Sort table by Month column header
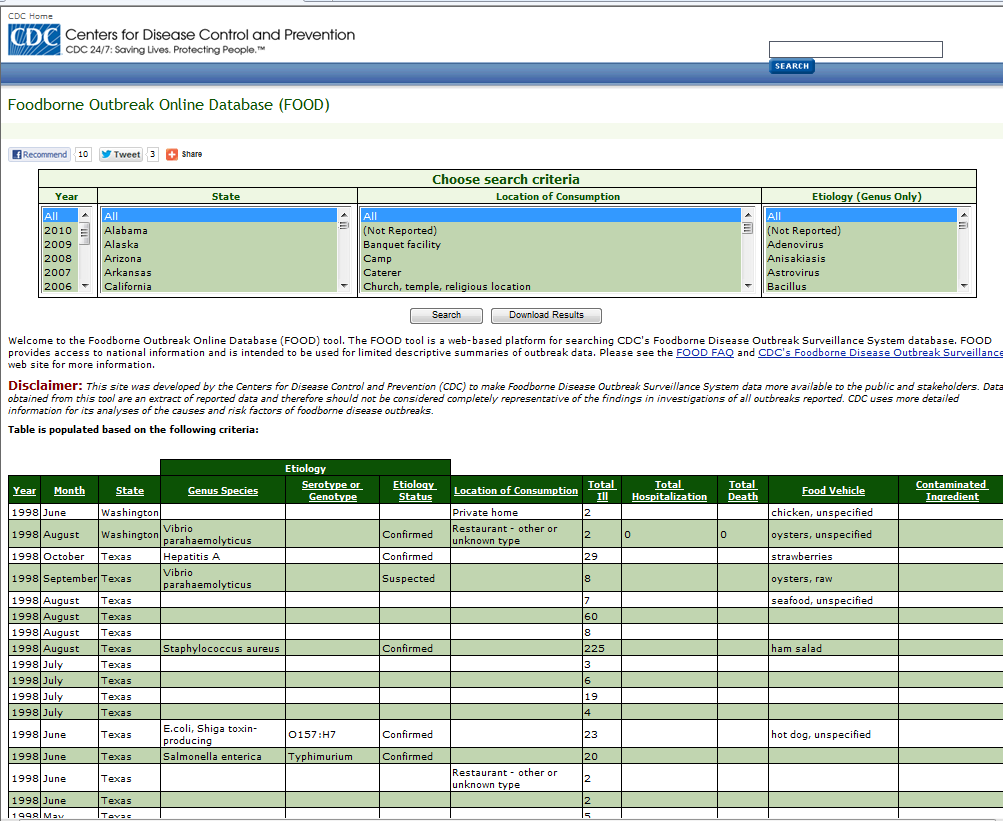1003x821 pixels. (69, 491)
